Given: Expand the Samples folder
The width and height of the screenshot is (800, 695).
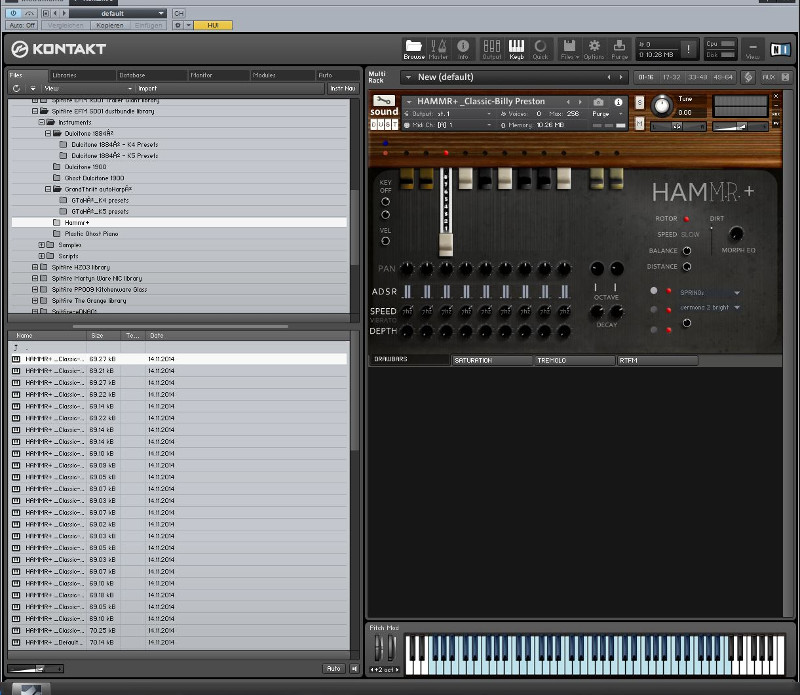Looking at the screenshot, I should pyautogui.click(x=42, y=245).
